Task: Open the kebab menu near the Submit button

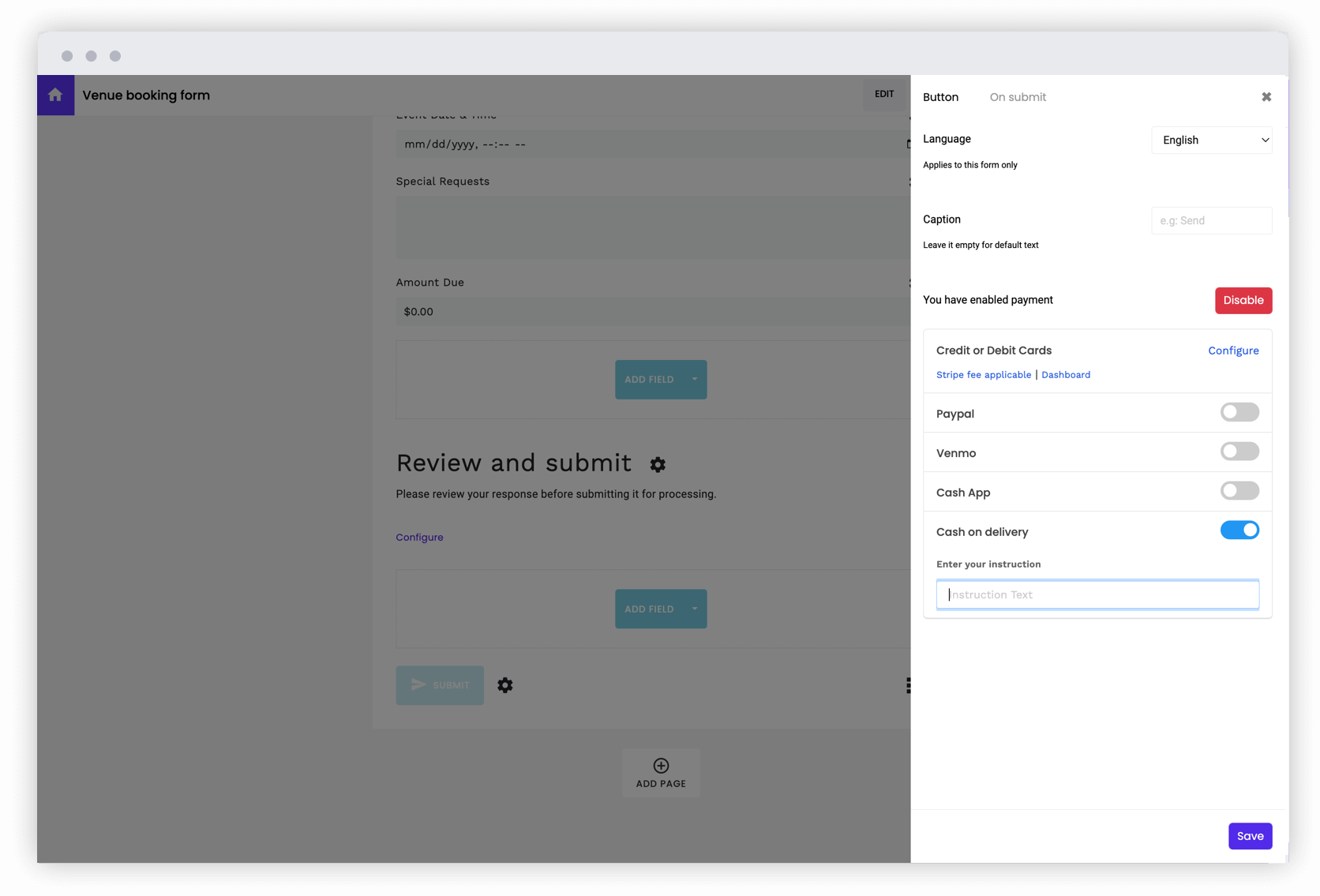Action: click(908, 685)
